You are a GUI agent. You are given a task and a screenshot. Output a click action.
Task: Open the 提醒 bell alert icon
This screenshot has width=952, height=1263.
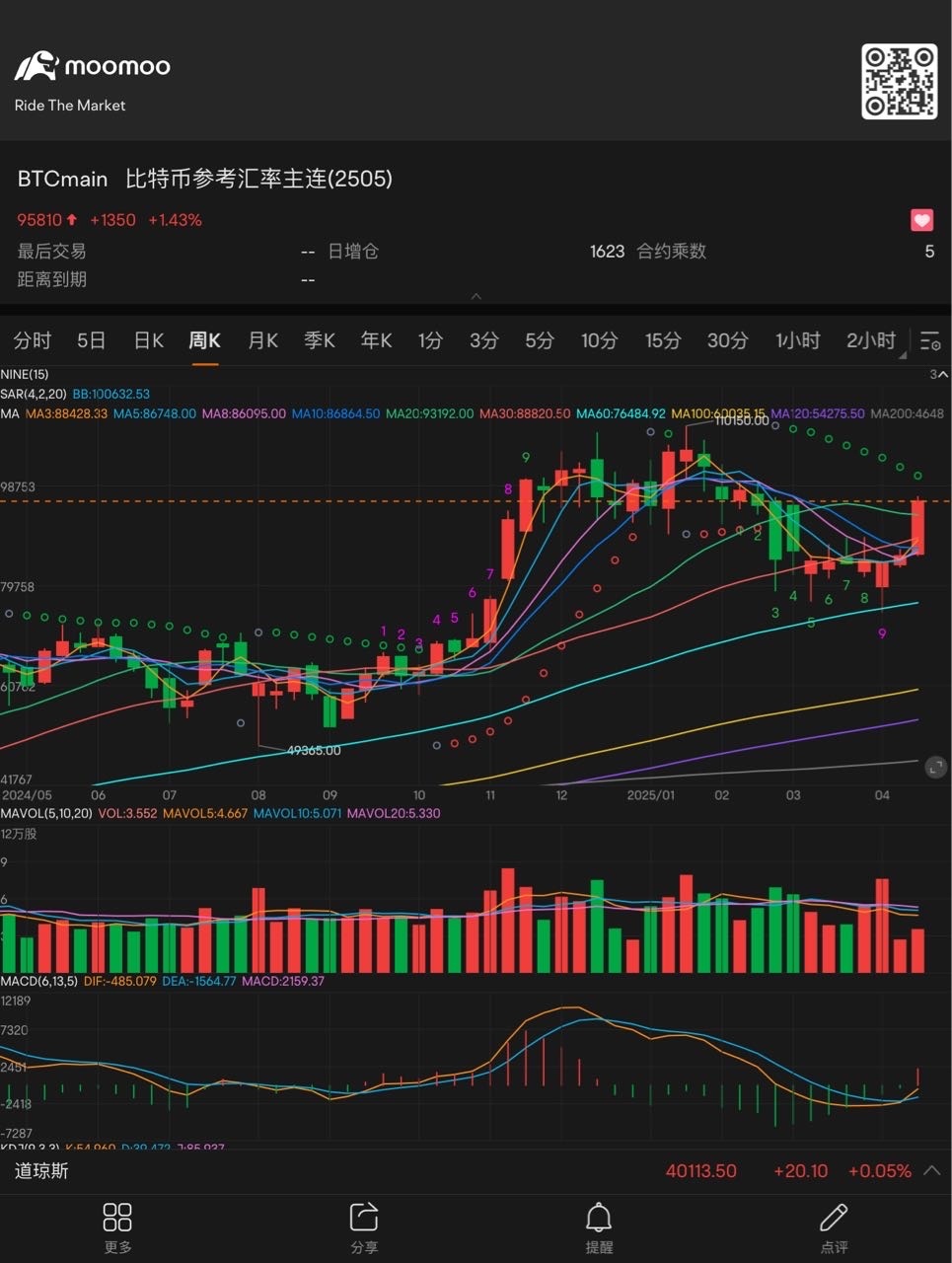pyautogui.click(x=599, y=1218)
